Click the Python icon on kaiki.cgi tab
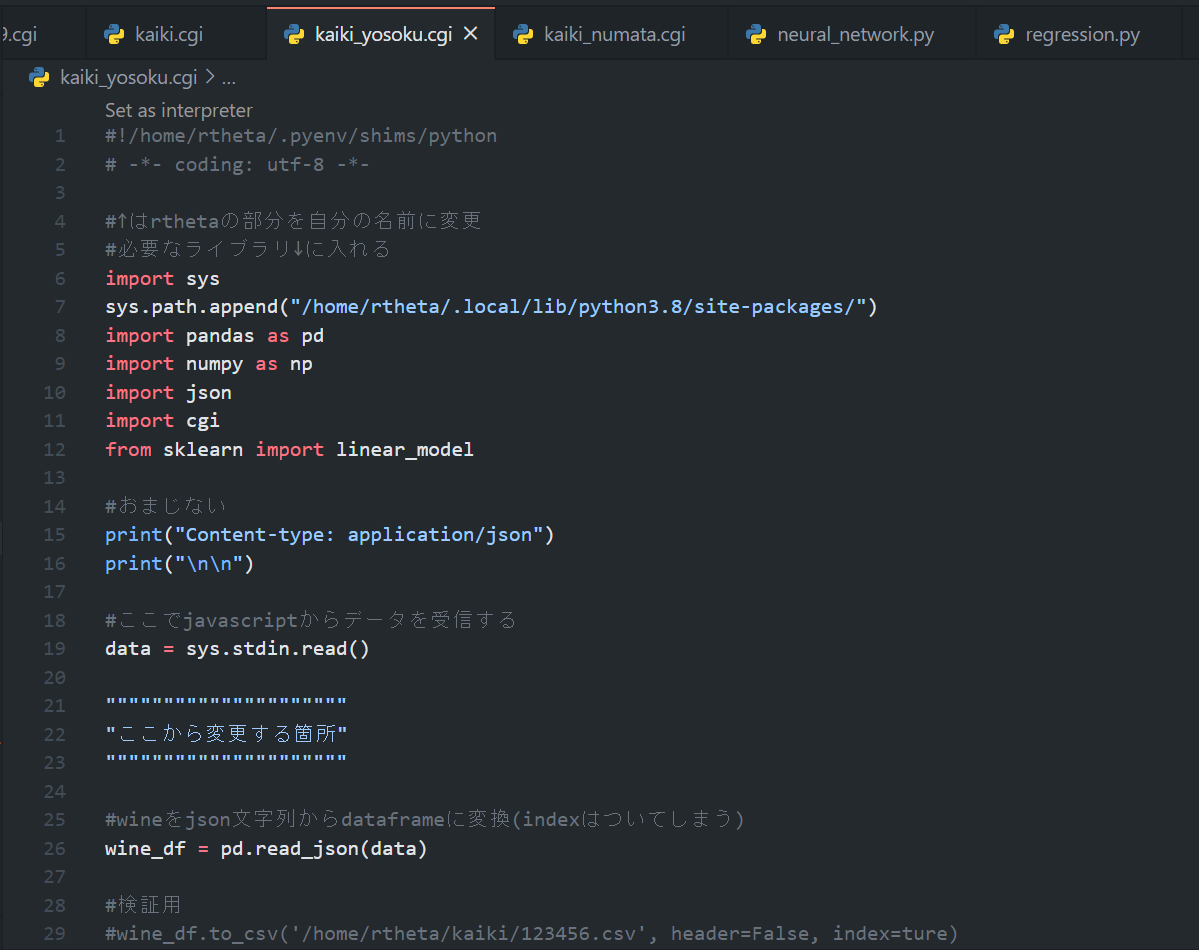The width and height of the screenshot is (1199, 950). point(115,35)
